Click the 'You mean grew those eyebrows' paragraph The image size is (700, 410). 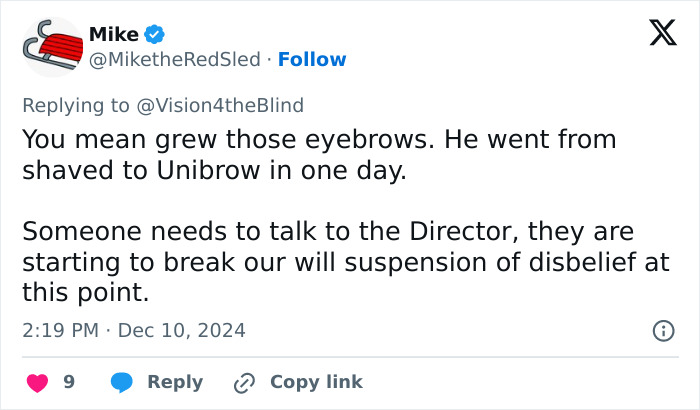(x=318, y=154)
